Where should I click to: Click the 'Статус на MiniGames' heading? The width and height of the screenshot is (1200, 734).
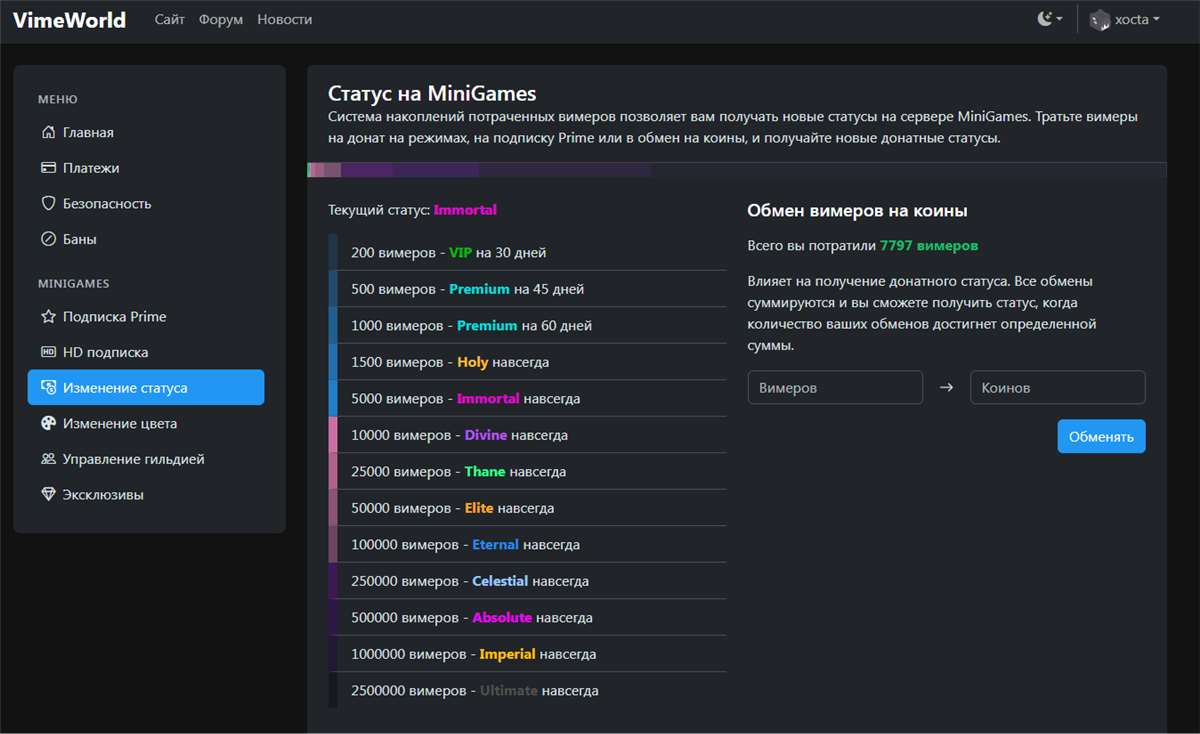point(432,94)
